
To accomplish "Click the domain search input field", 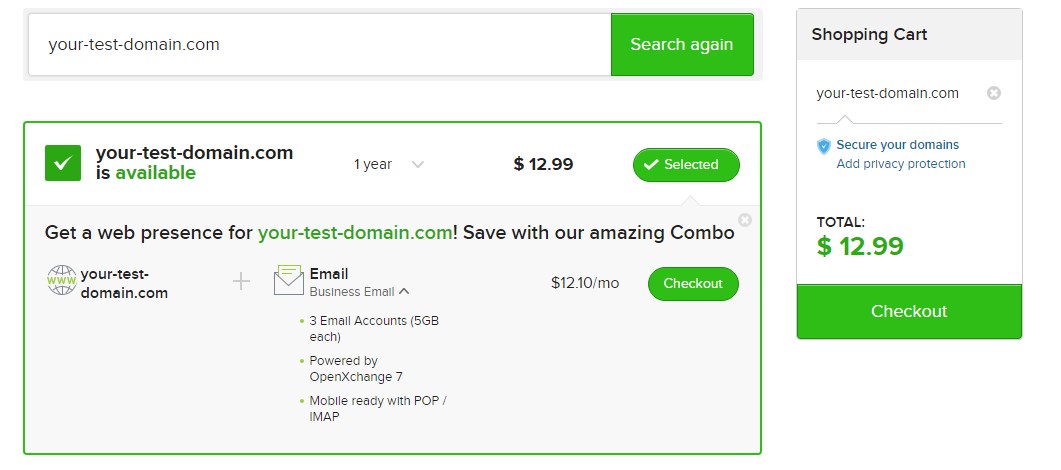I will tap(320, 44).
